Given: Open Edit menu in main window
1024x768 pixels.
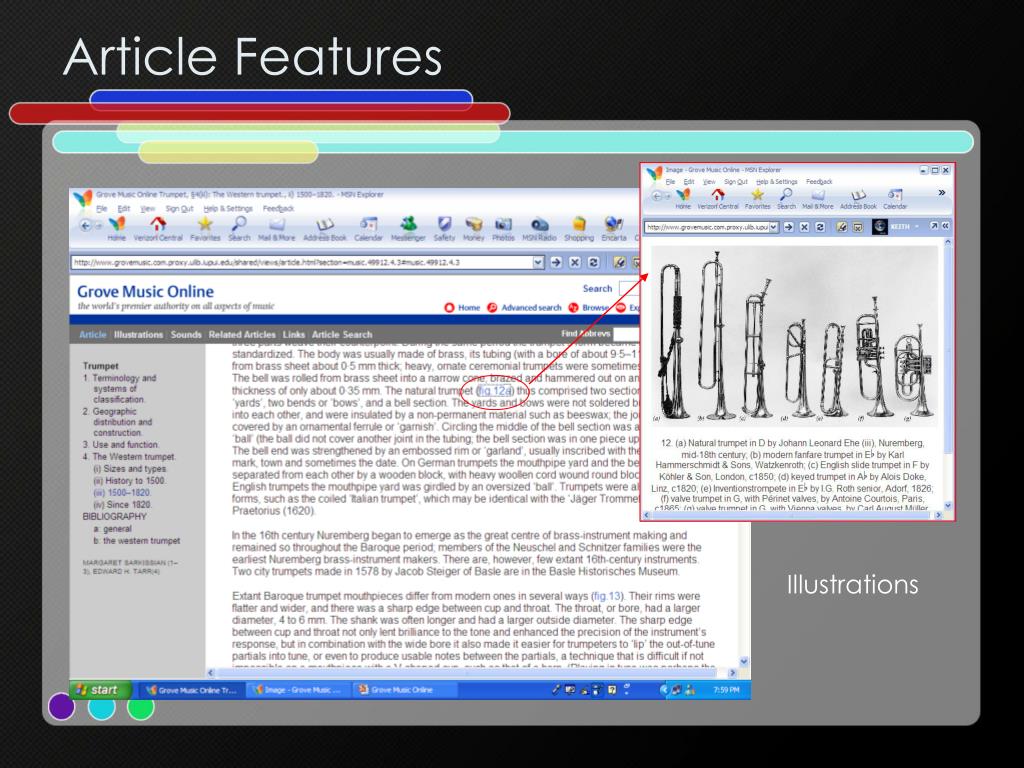Looking at the screenshot, I should tap(124, 208).
